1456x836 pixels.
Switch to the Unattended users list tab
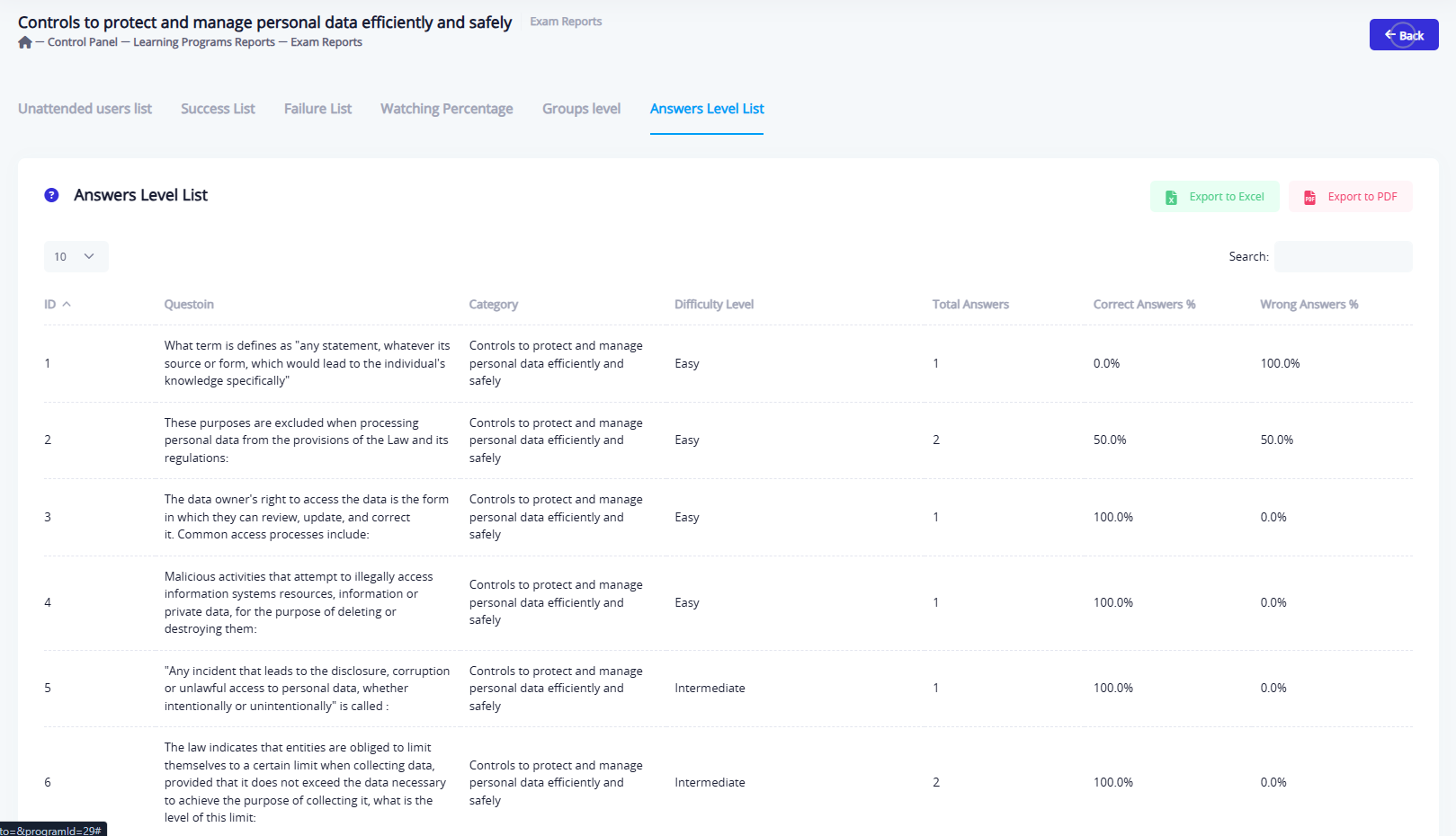point(85,109)
